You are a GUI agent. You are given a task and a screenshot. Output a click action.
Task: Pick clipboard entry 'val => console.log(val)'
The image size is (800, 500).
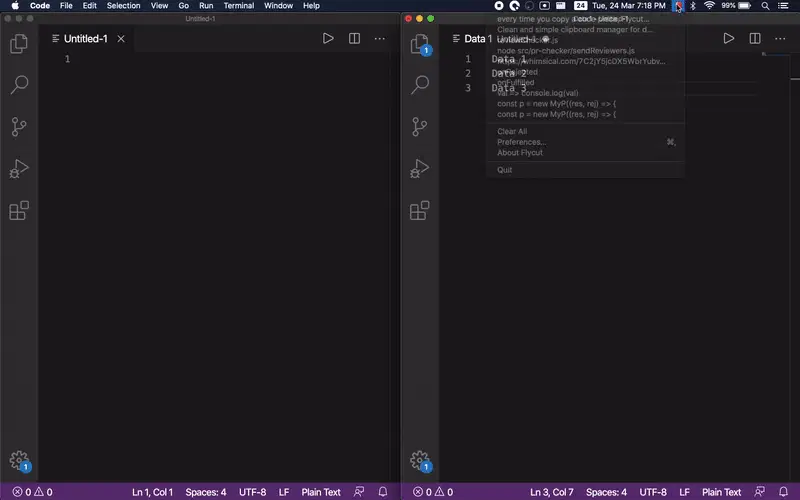click(585, 93)
